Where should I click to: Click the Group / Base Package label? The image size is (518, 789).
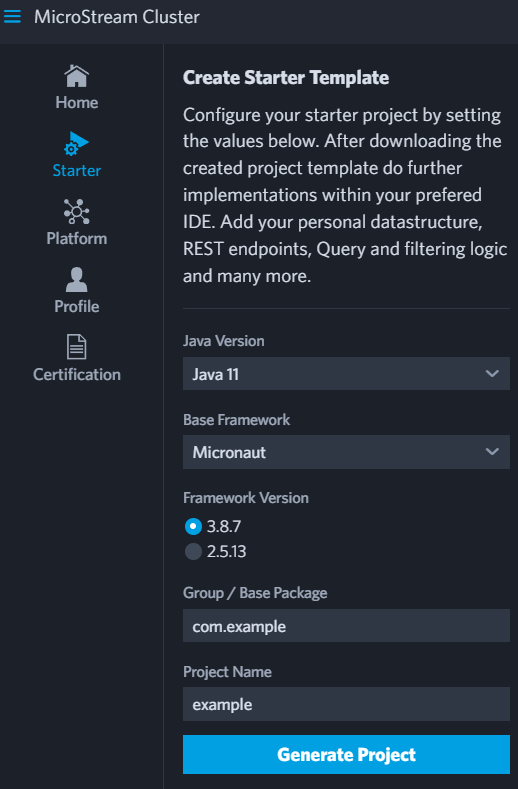[255, 593]
